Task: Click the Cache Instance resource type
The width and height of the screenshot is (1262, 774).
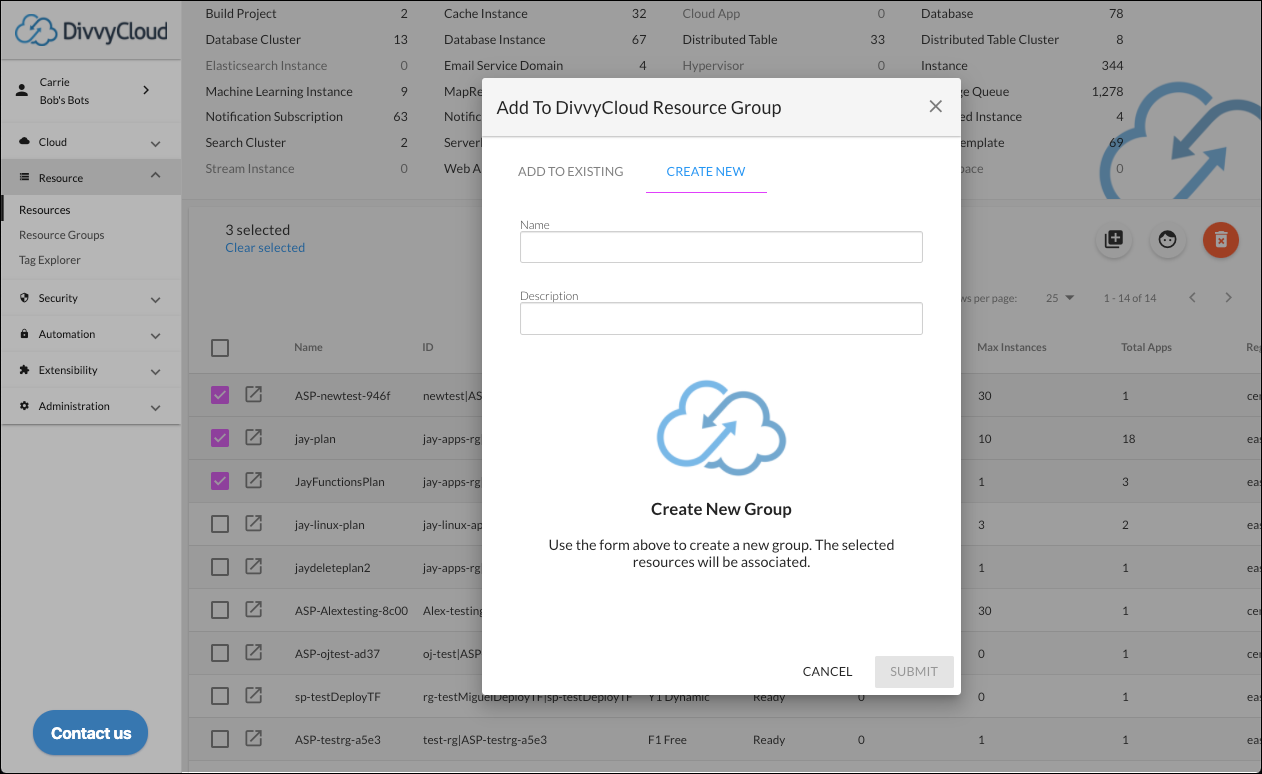Action: [x=486, y=14]
